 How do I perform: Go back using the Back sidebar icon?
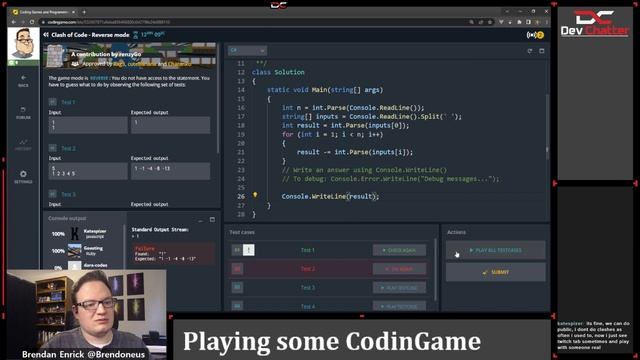coord(23,80)
